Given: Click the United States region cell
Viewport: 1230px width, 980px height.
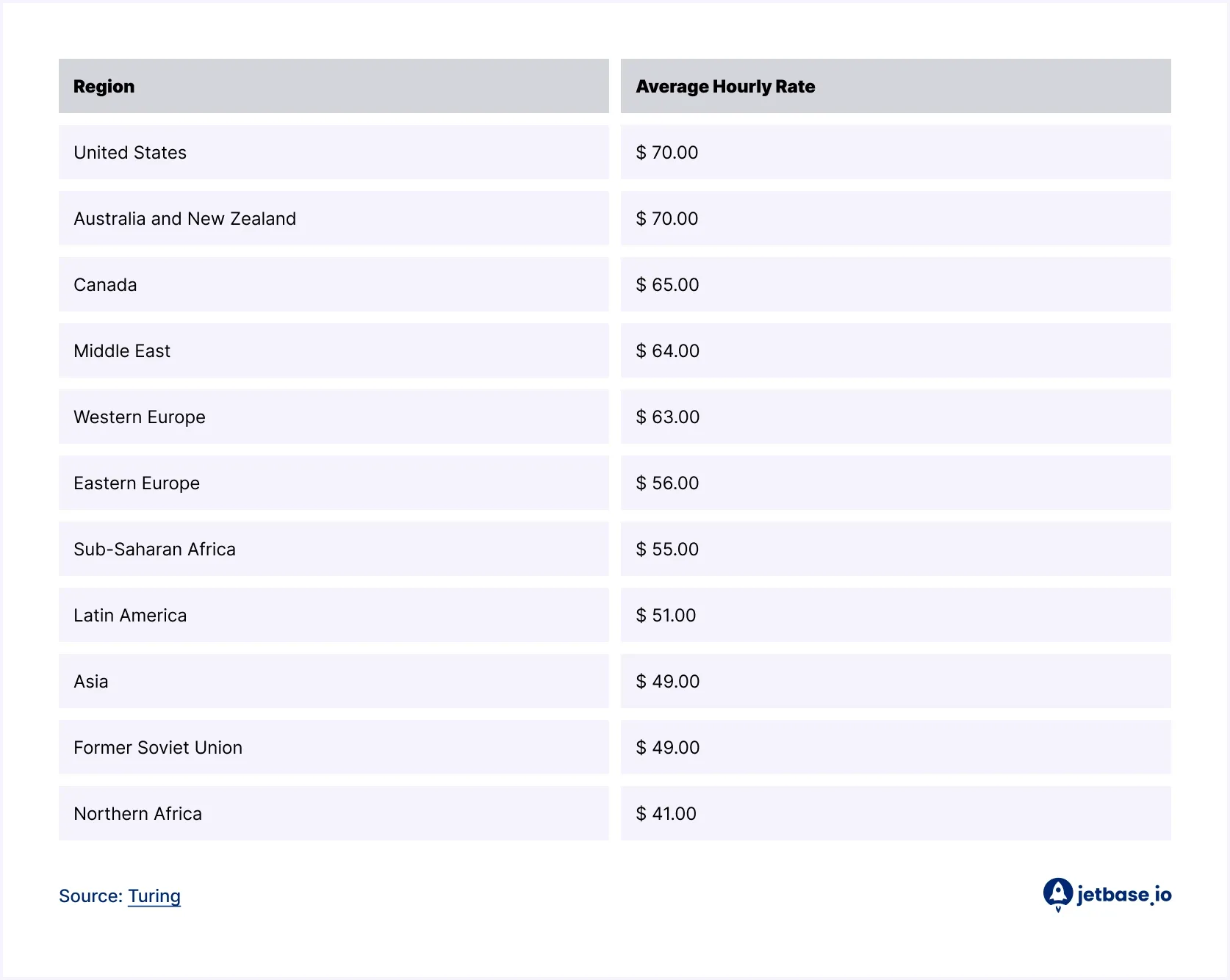Looking at the screenshot, I should click(x=130, y=153).
